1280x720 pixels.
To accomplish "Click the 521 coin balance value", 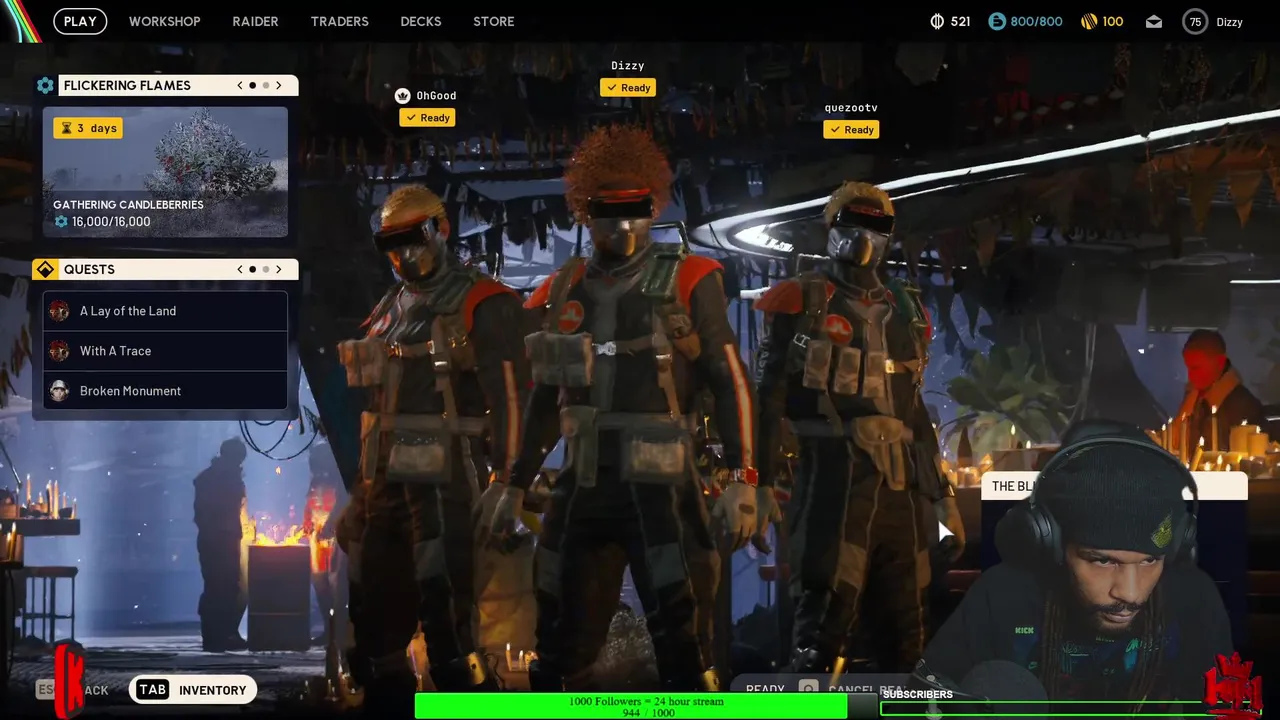I will tap(960, 21).
